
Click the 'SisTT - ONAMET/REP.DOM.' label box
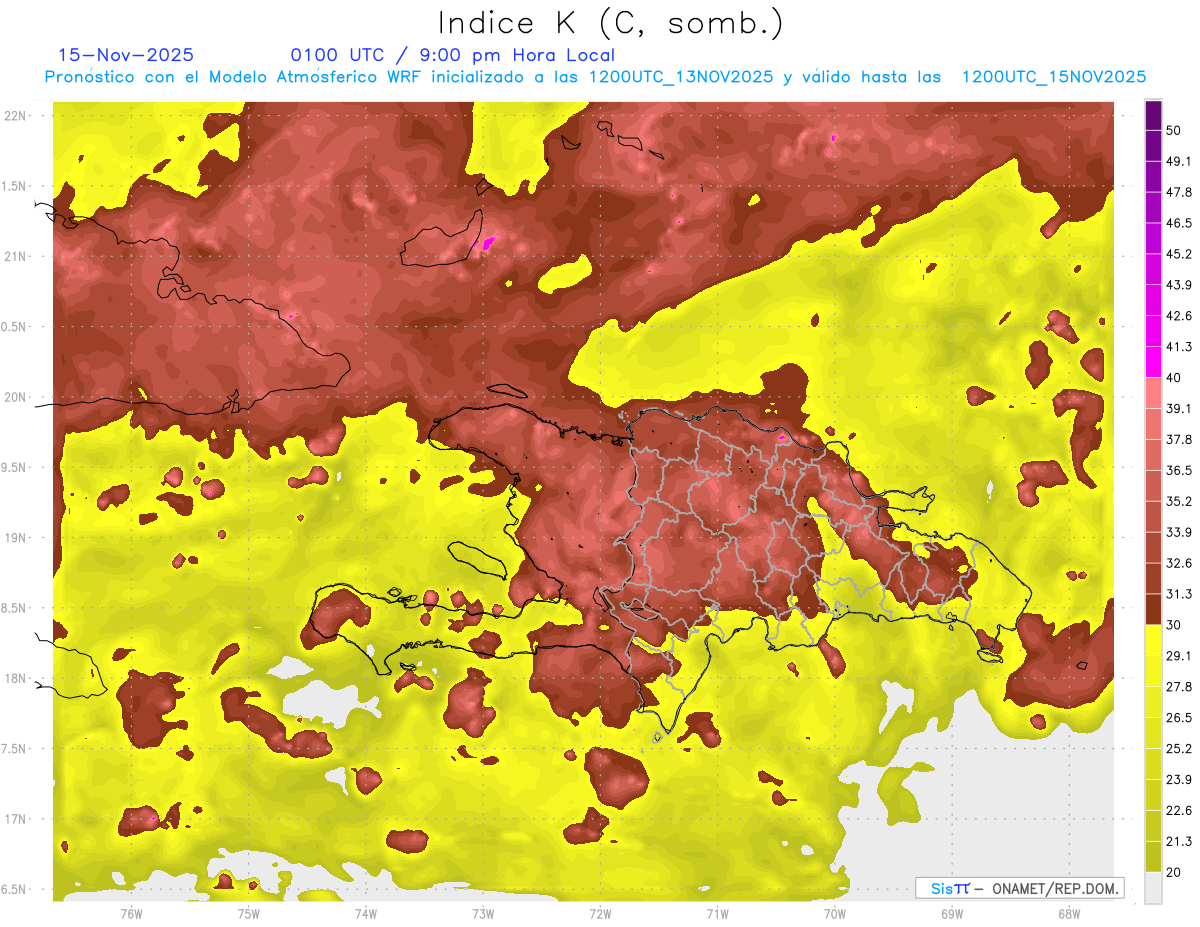[1019, 888]
